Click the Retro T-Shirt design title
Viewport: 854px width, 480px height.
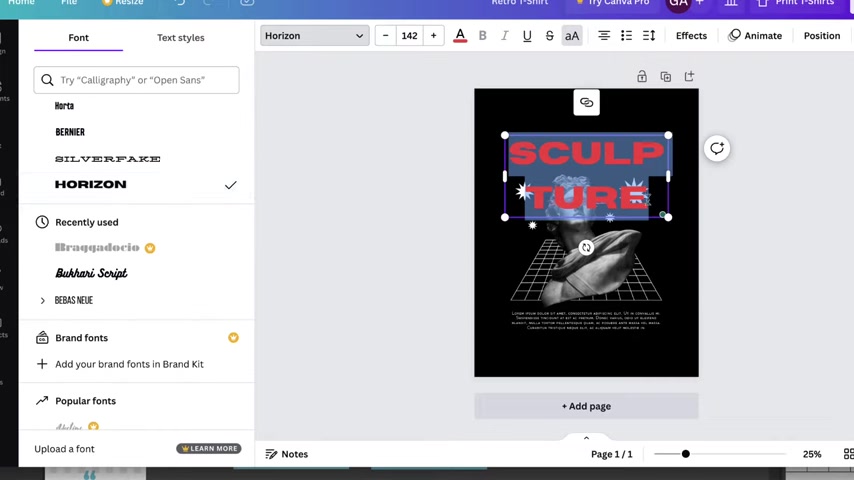click(520, 3)
